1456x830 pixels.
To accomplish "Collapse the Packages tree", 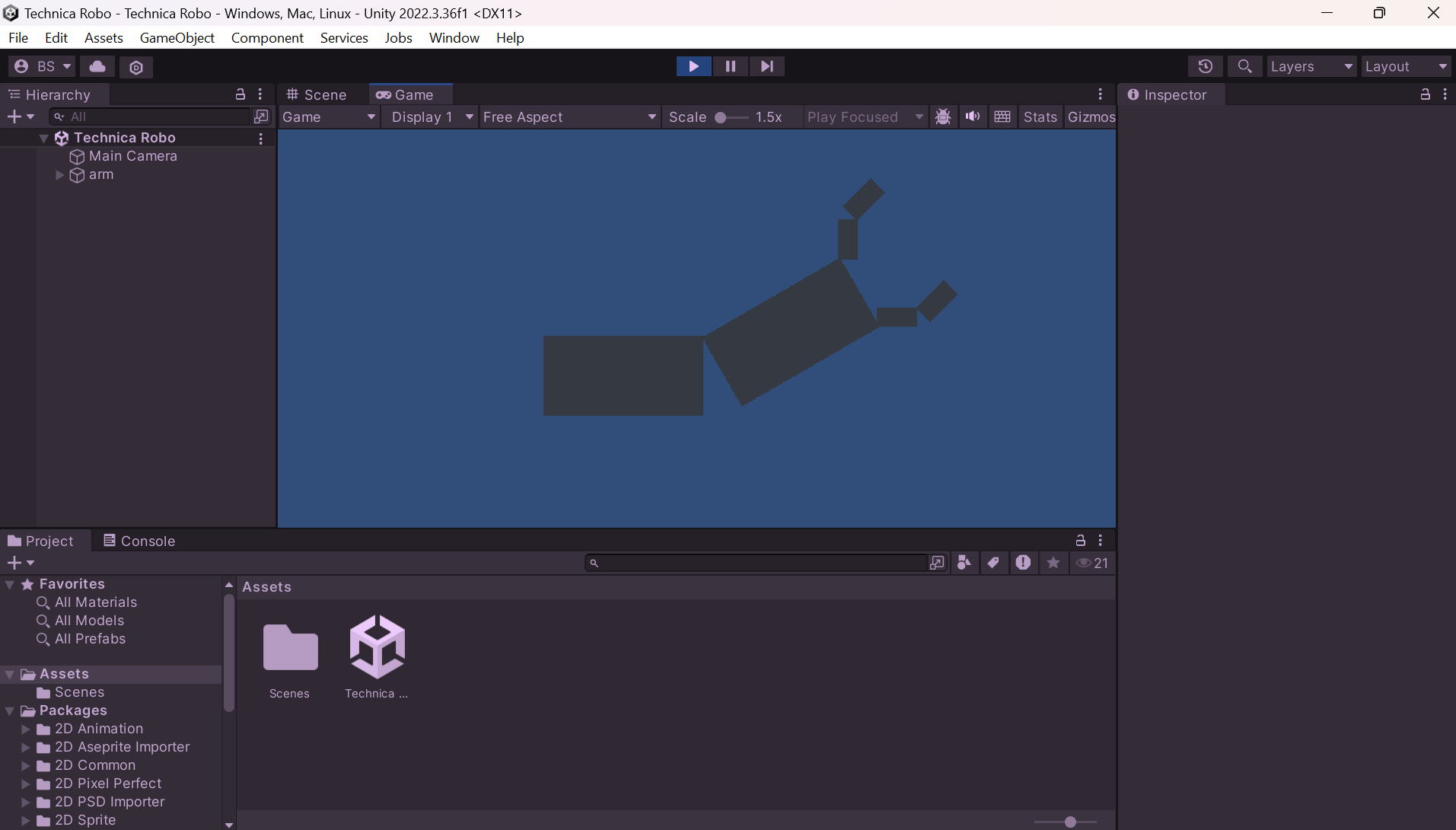I will pyautogui.click(x=10, y=710).
